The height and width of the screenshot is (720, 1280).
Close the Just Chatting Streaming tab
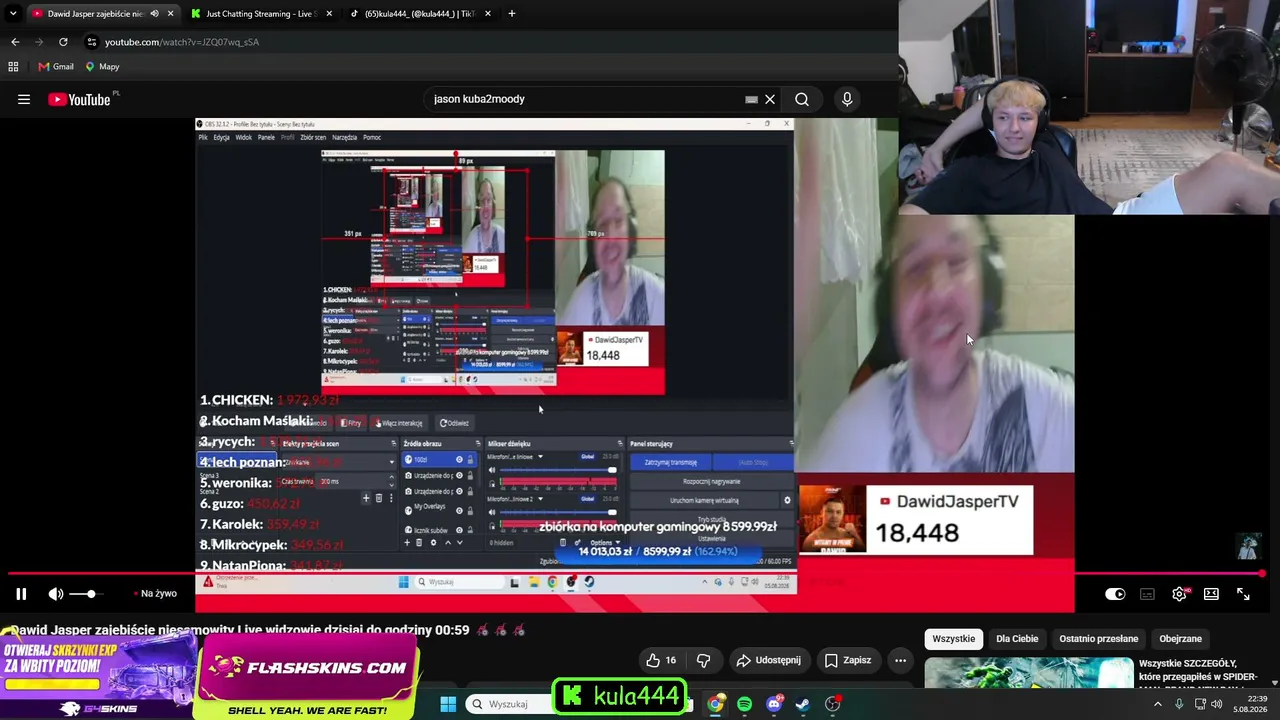tap(328, 14)
